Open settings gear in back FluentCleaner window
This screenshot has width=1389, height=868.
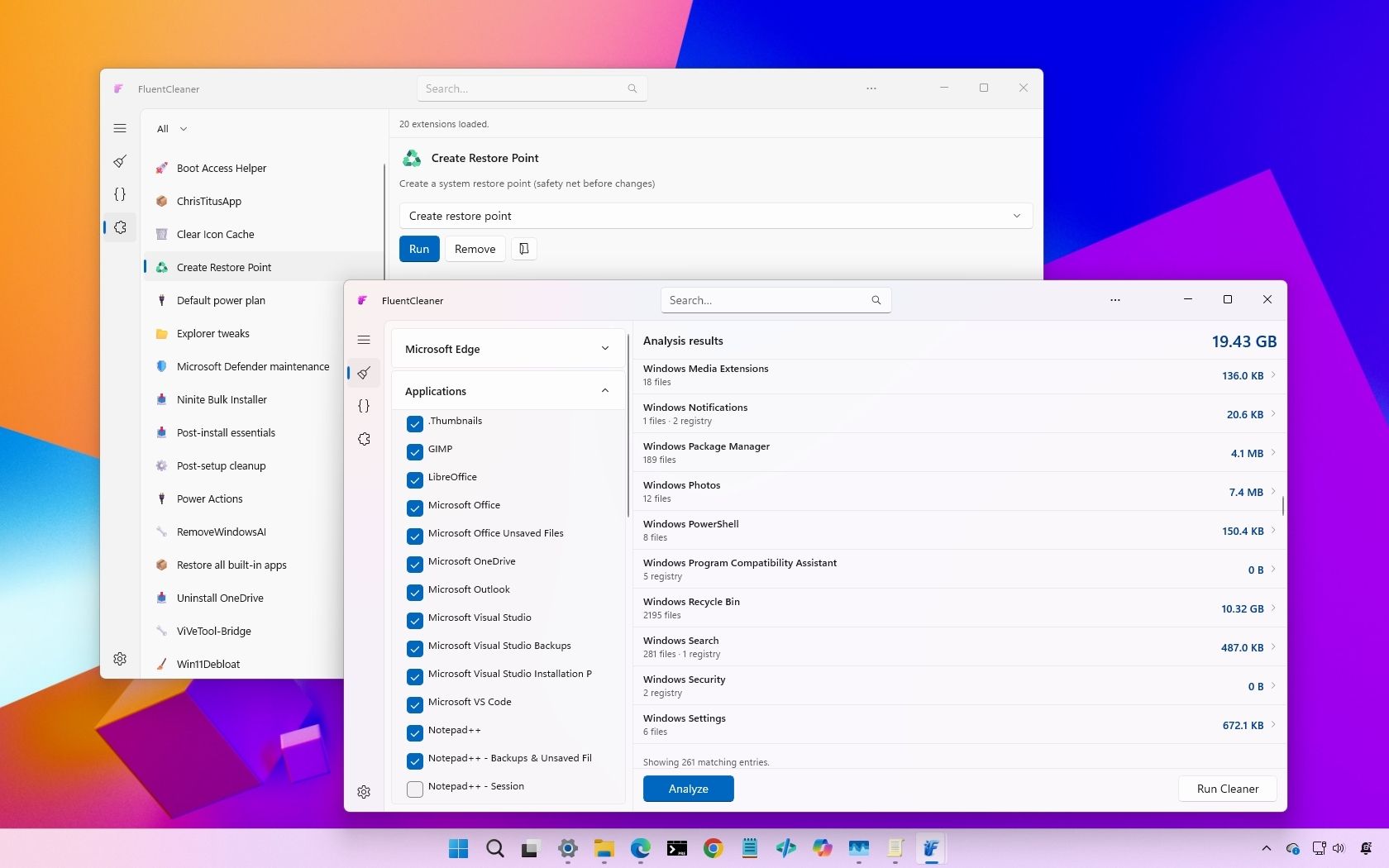point(120,659)
